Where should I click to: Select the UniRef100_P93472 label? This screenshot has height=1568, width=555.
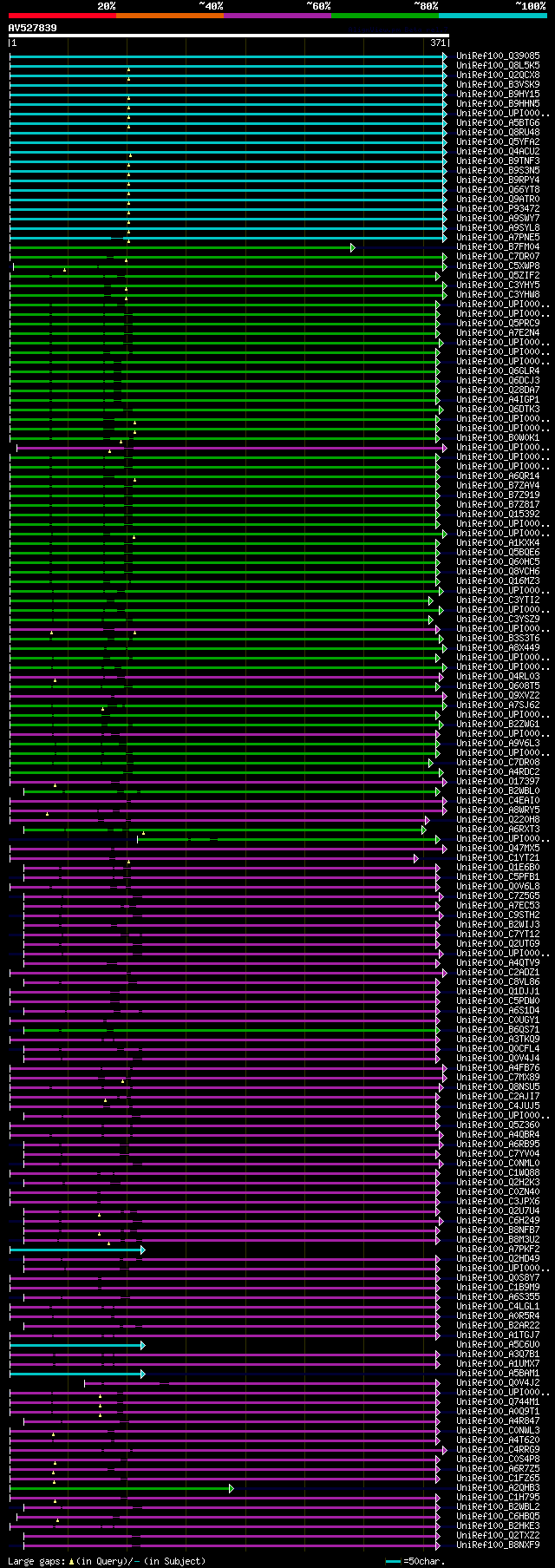(x=498, y=208)
